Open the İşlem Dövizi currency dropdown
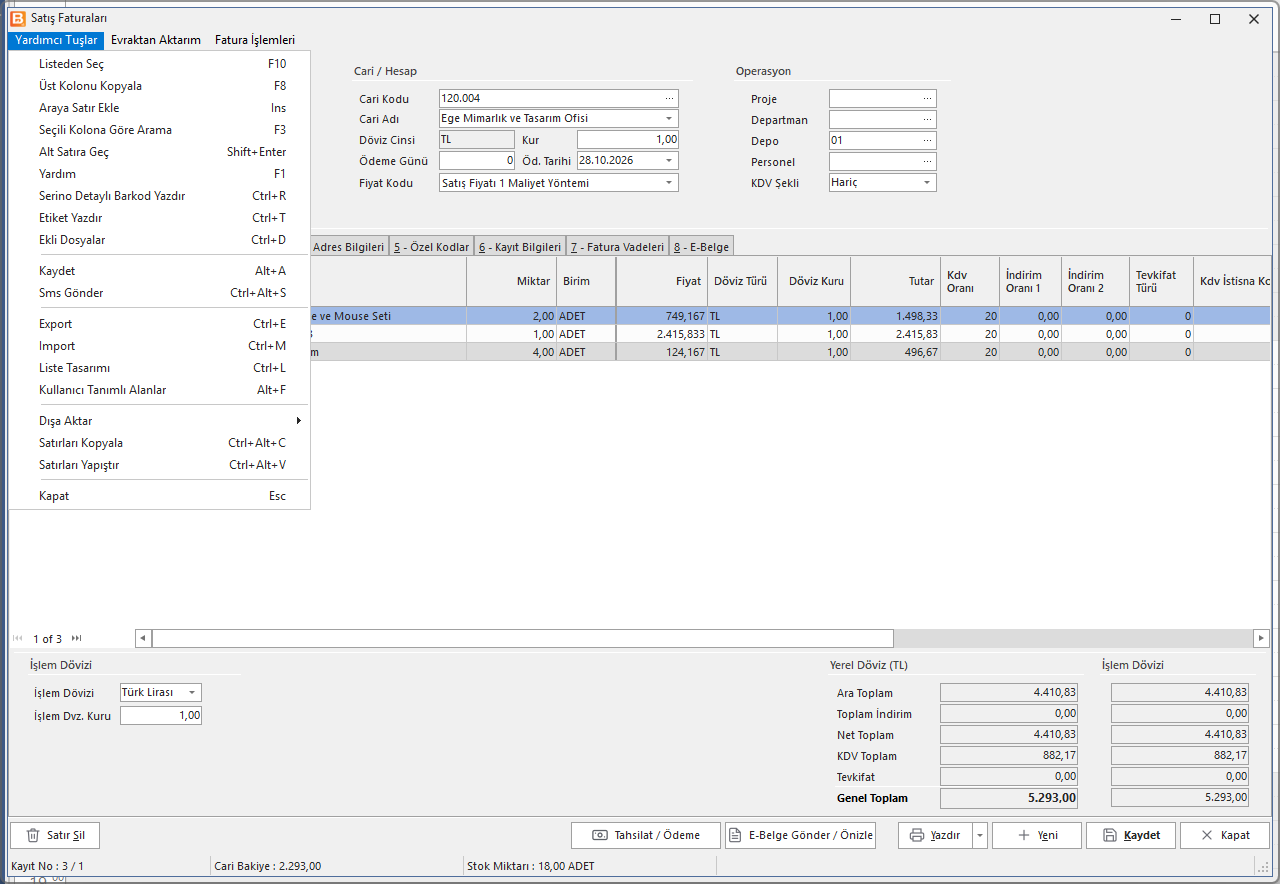This screenshot has height=884, width=1280. [192, 693]
